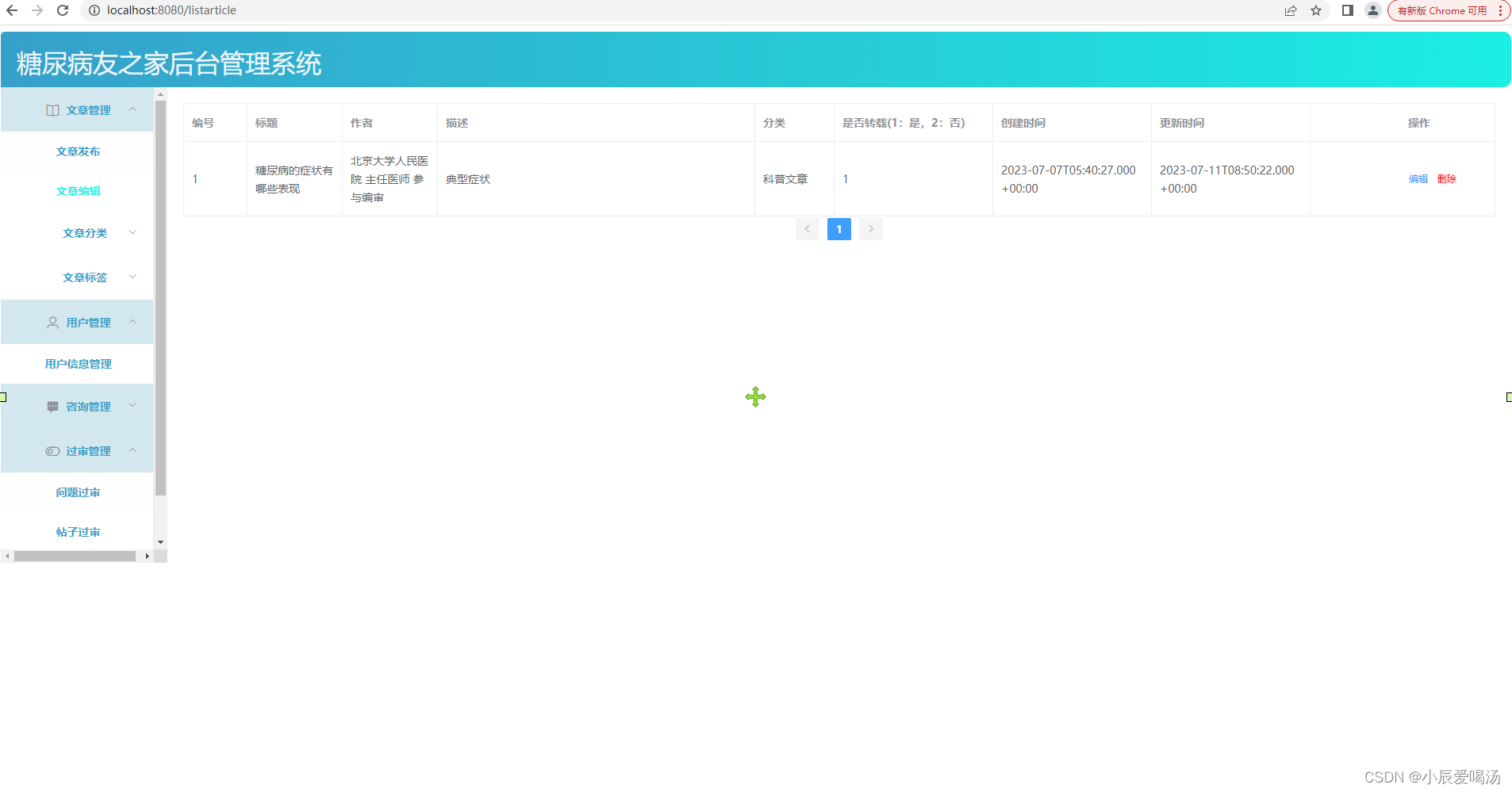
Task: Open 文章发布 menu item
Action: [78, 151]
